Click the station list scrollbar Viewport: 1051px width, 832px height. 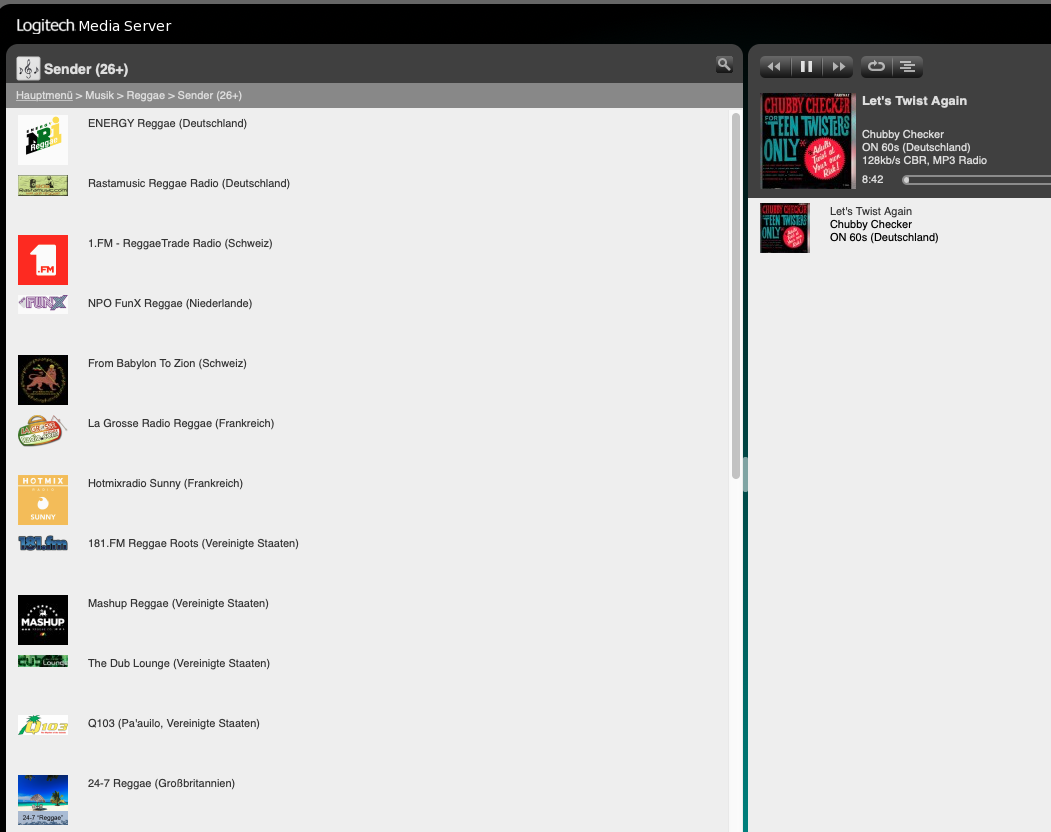pos(735,296)
